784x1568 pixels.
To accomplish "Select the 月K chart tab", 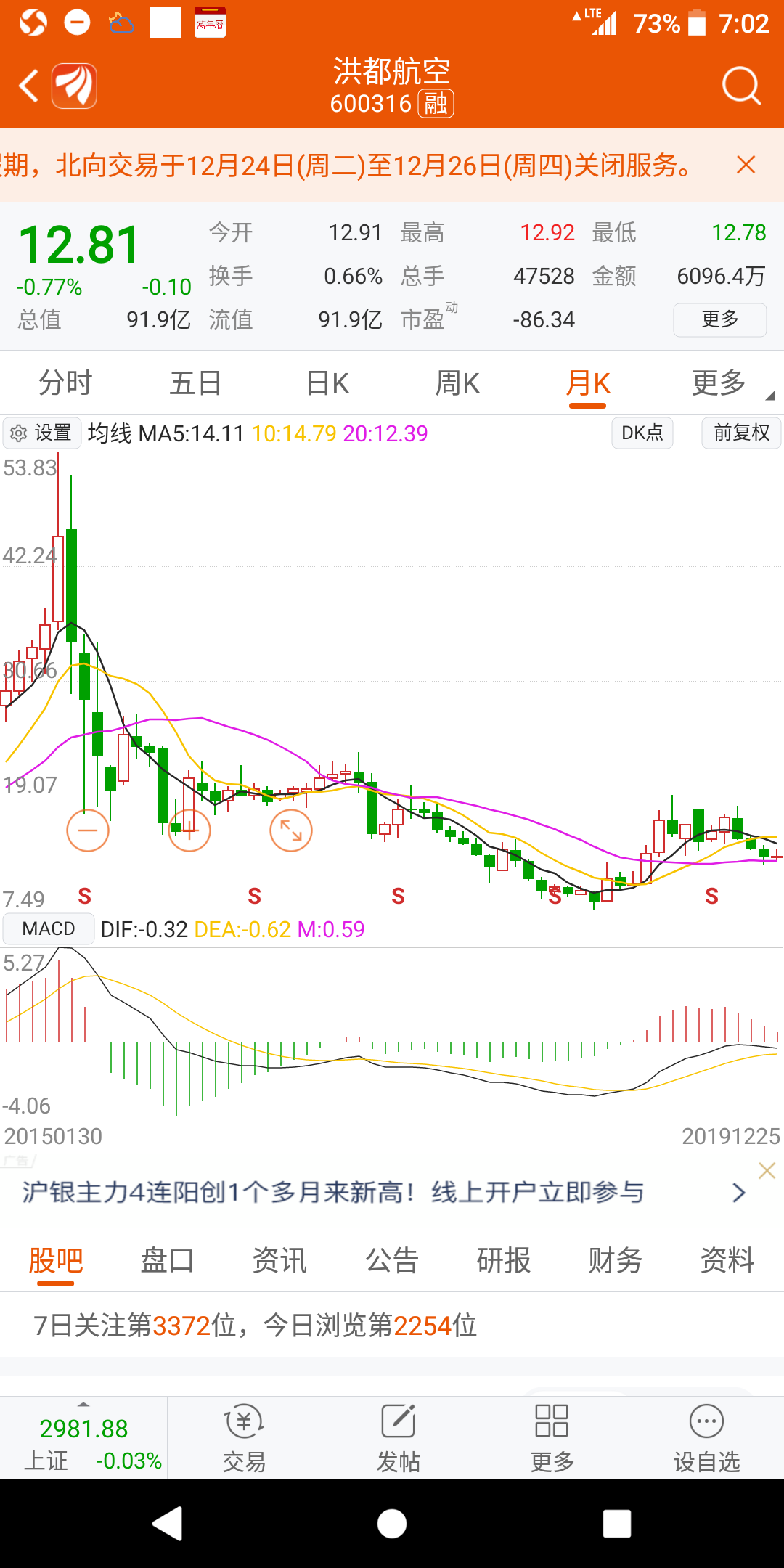I will 588,383.
